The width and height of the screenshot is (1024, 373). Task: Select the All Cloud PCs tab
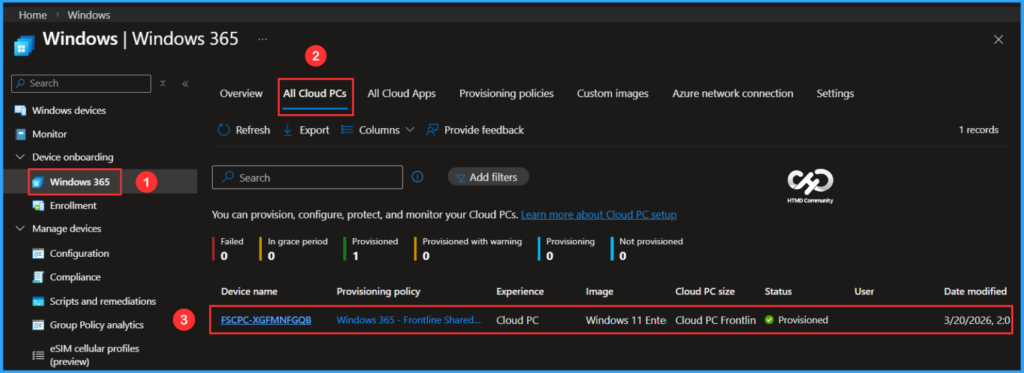click(315, 93)
